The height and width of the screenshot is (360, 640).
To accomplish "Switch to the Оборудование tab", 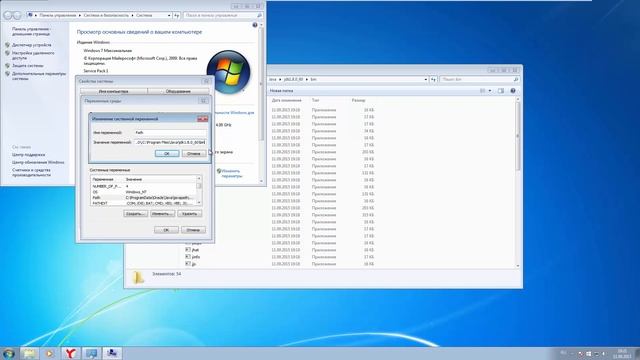I will tap(178, 91).
